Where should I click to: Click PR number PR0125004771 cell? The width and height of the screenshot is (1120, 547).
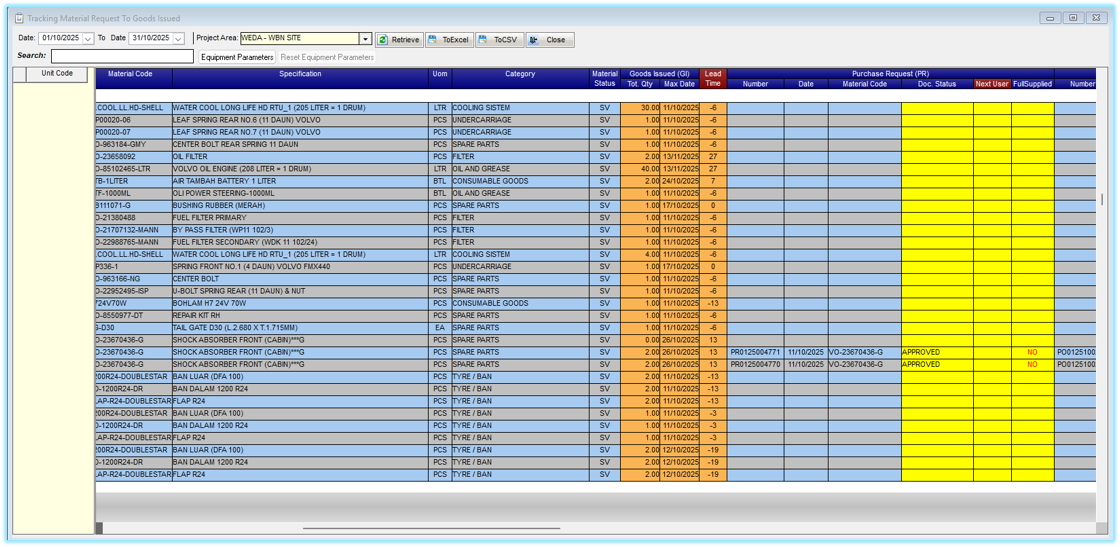(x=755, y=352)
